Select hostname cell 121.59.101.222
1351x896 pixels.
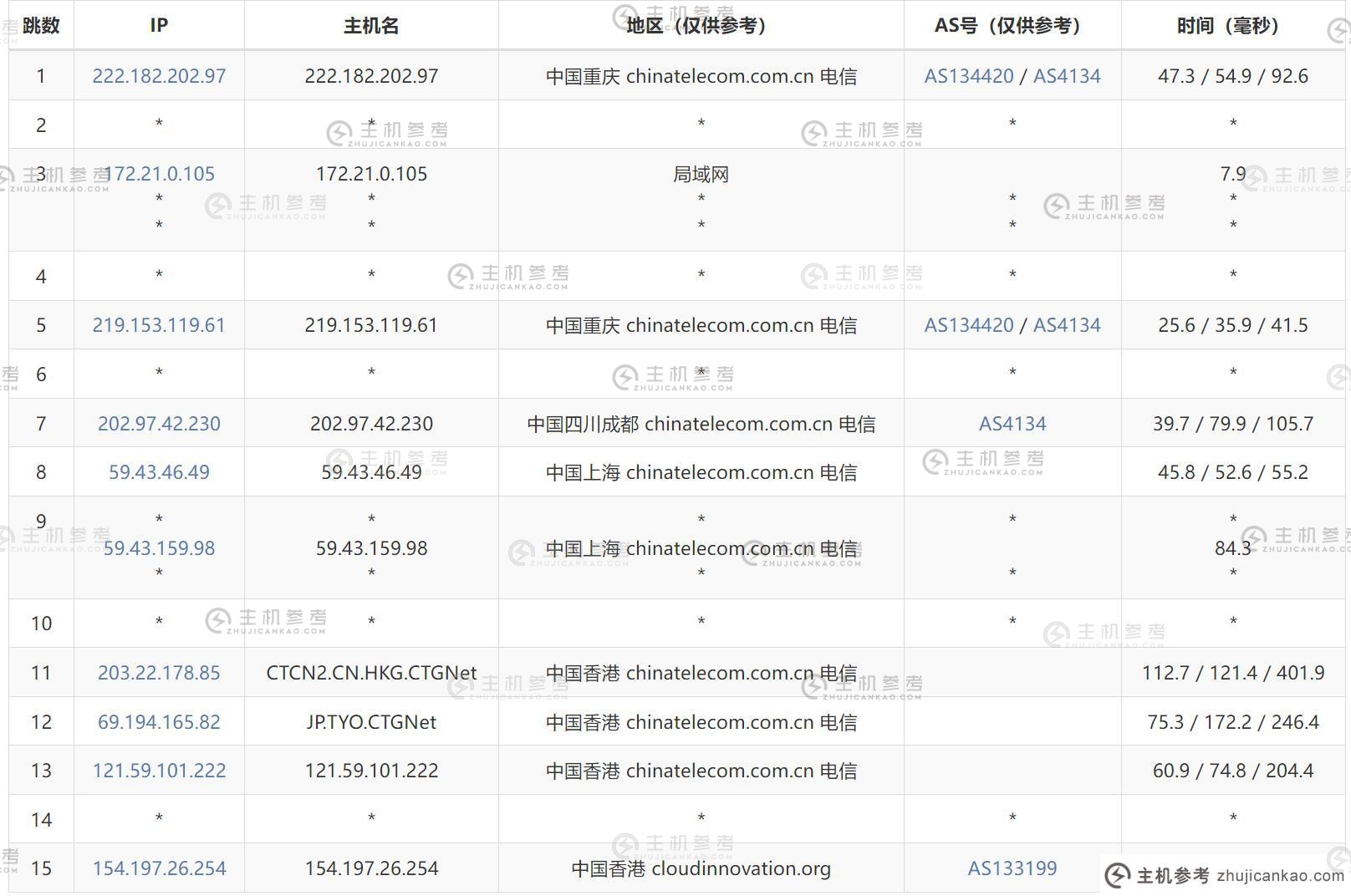(x=371, y=771)
